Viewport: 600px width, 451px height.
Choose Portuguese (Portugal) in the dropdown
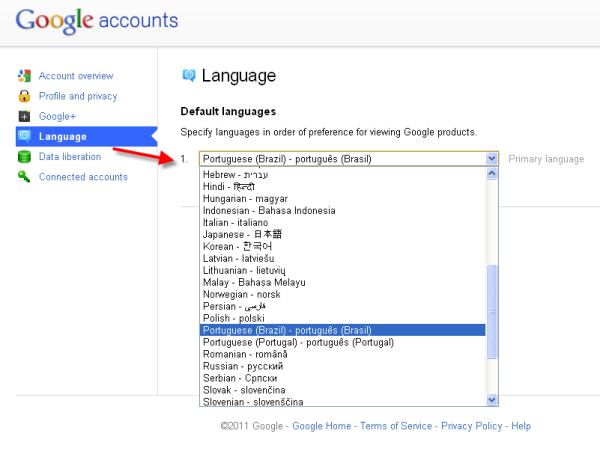(297, 342)
